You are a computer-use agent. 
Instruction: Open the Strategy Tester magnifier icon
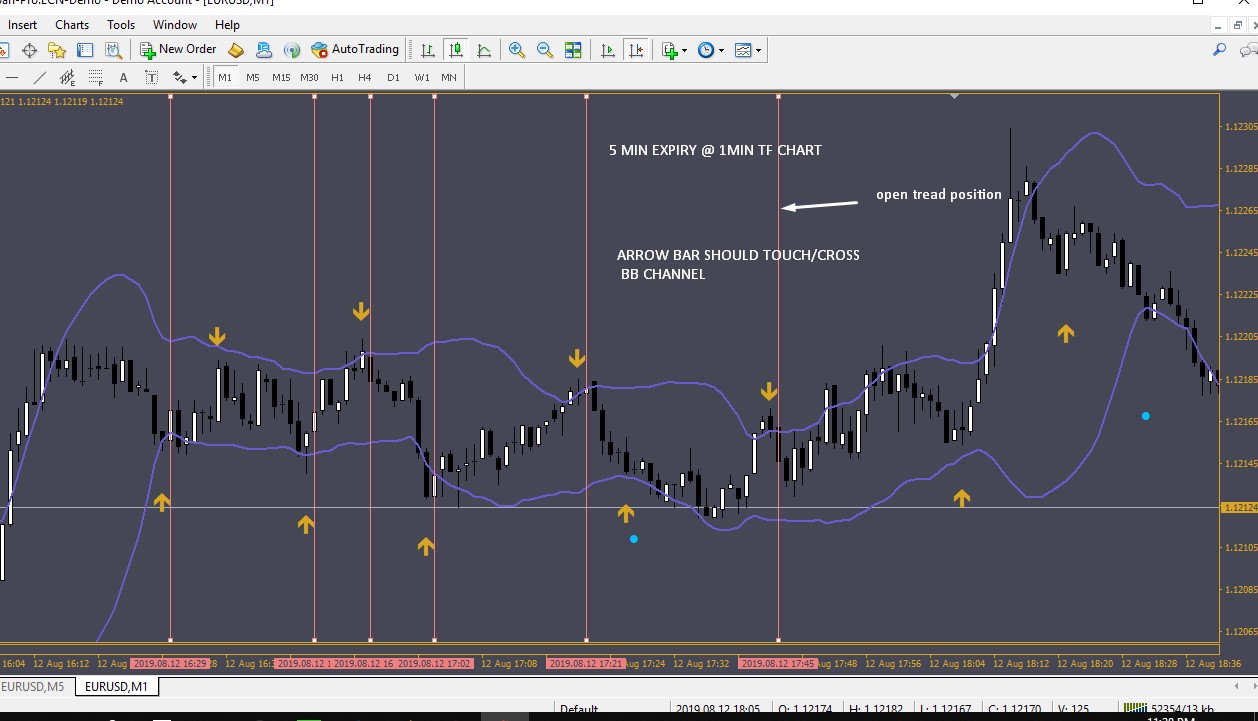pyautogui.click(x=114, y=50)
